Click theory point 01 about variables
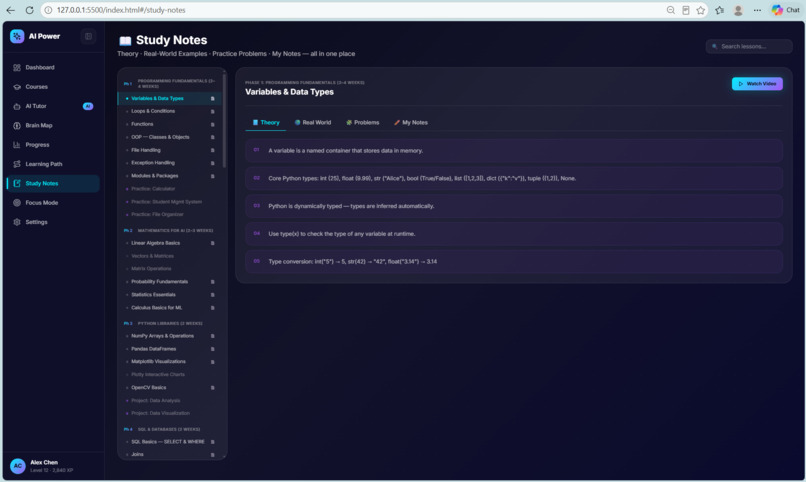806x482 pixels. click(514, 151)
